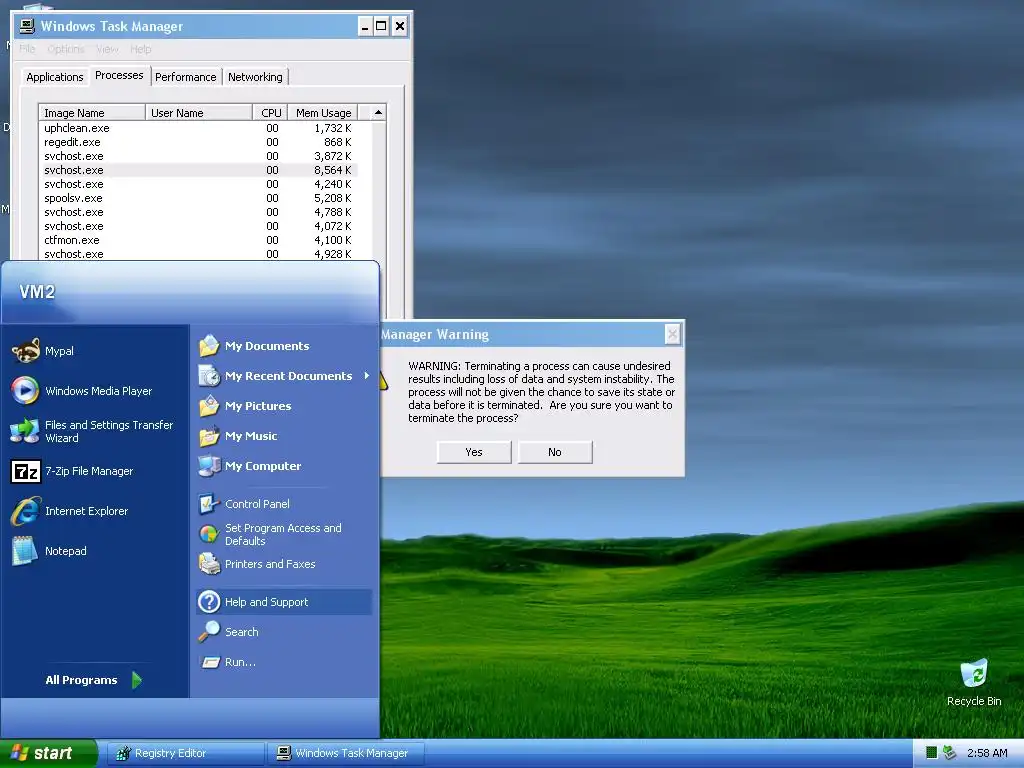Sort processes by User Name column
Screen dimensions: 1024x768
(x=199, y=112)
